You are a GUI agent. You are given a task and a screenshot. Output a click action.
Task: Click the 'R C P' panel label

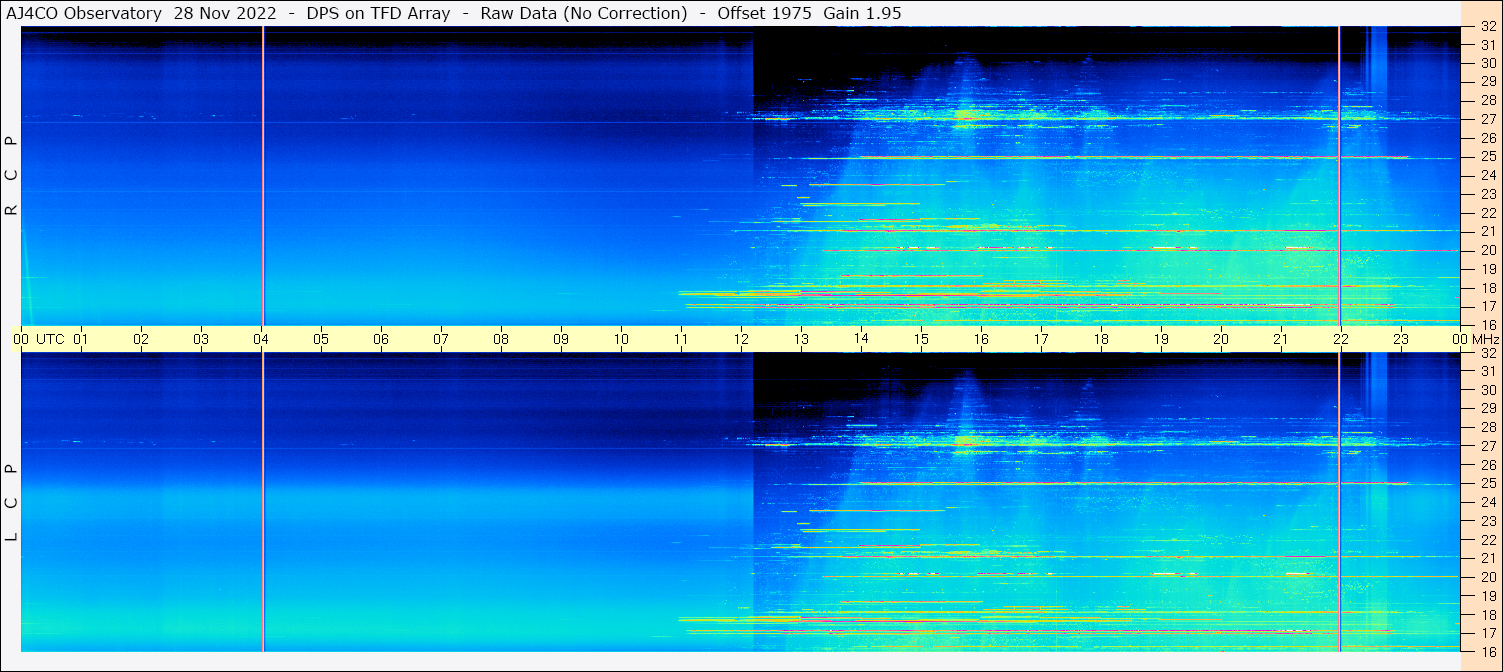click(x=12, y=175)
